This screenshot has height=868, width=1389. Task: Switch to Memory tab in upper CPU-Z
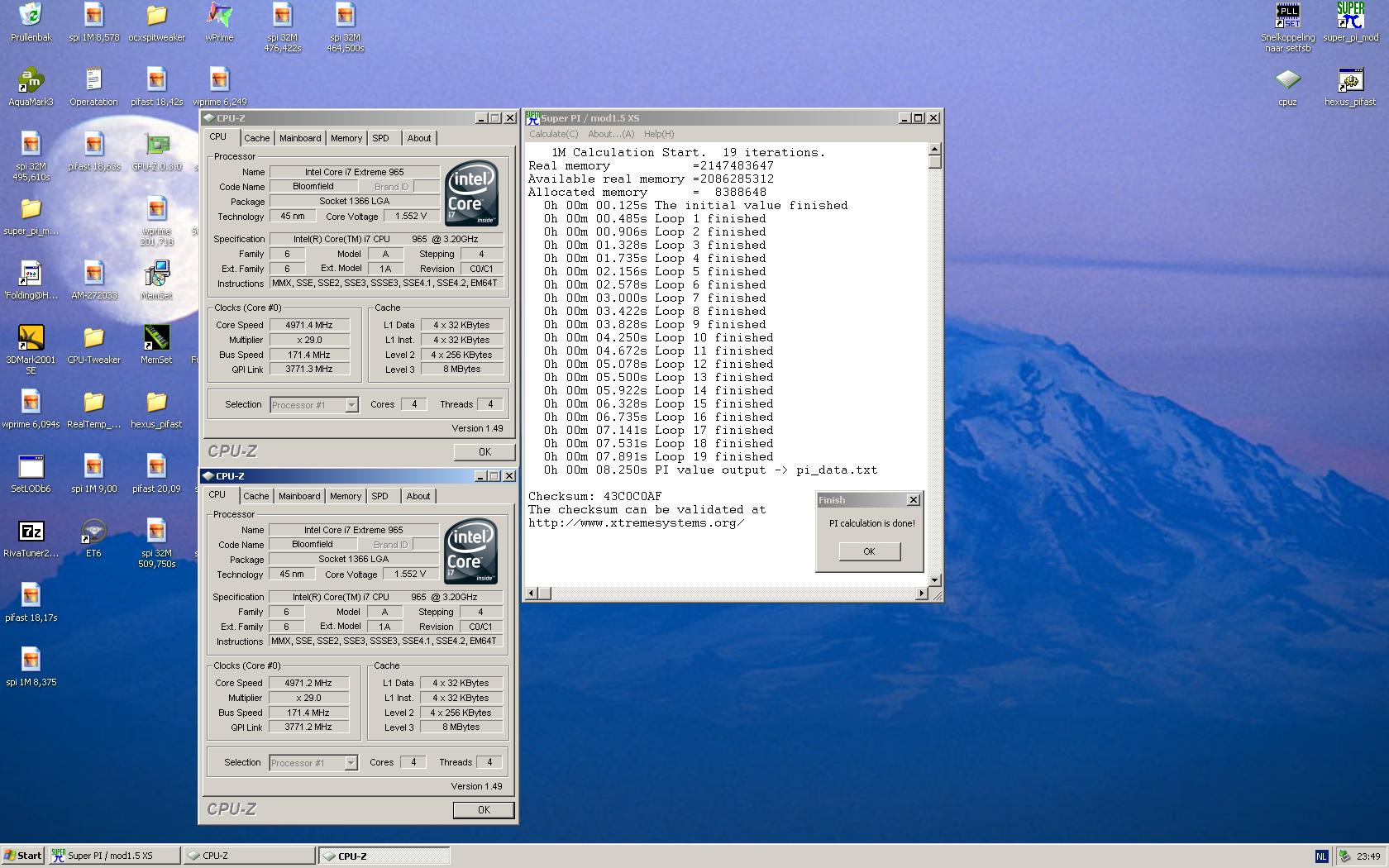pos(346,138)
